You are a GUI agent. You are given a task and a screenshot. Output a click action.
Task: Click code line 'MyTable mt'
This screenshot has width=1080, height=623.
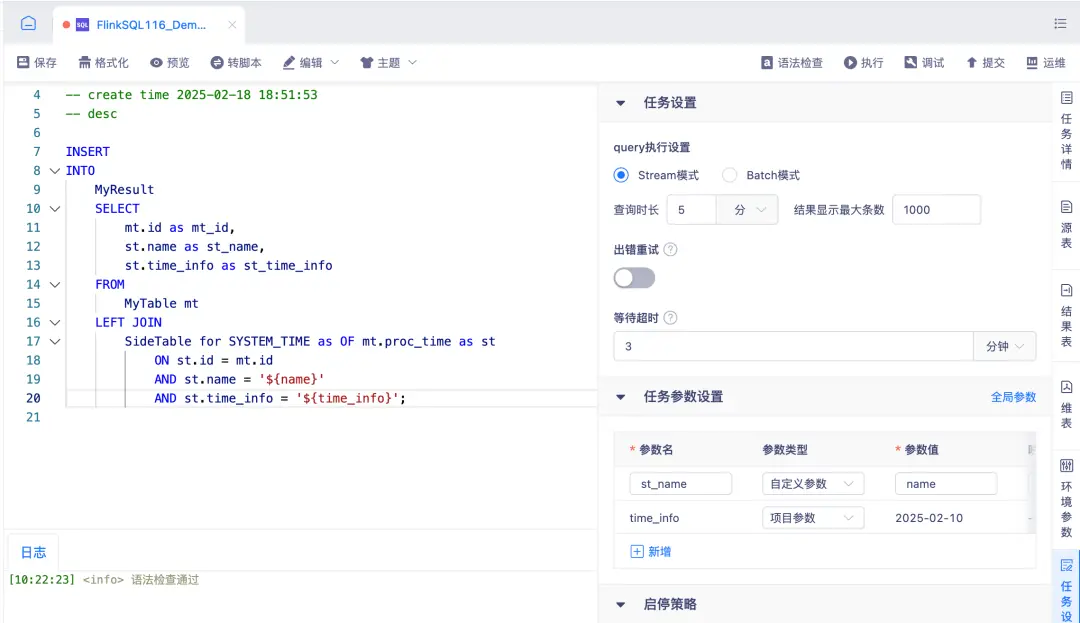coord(161,304)
